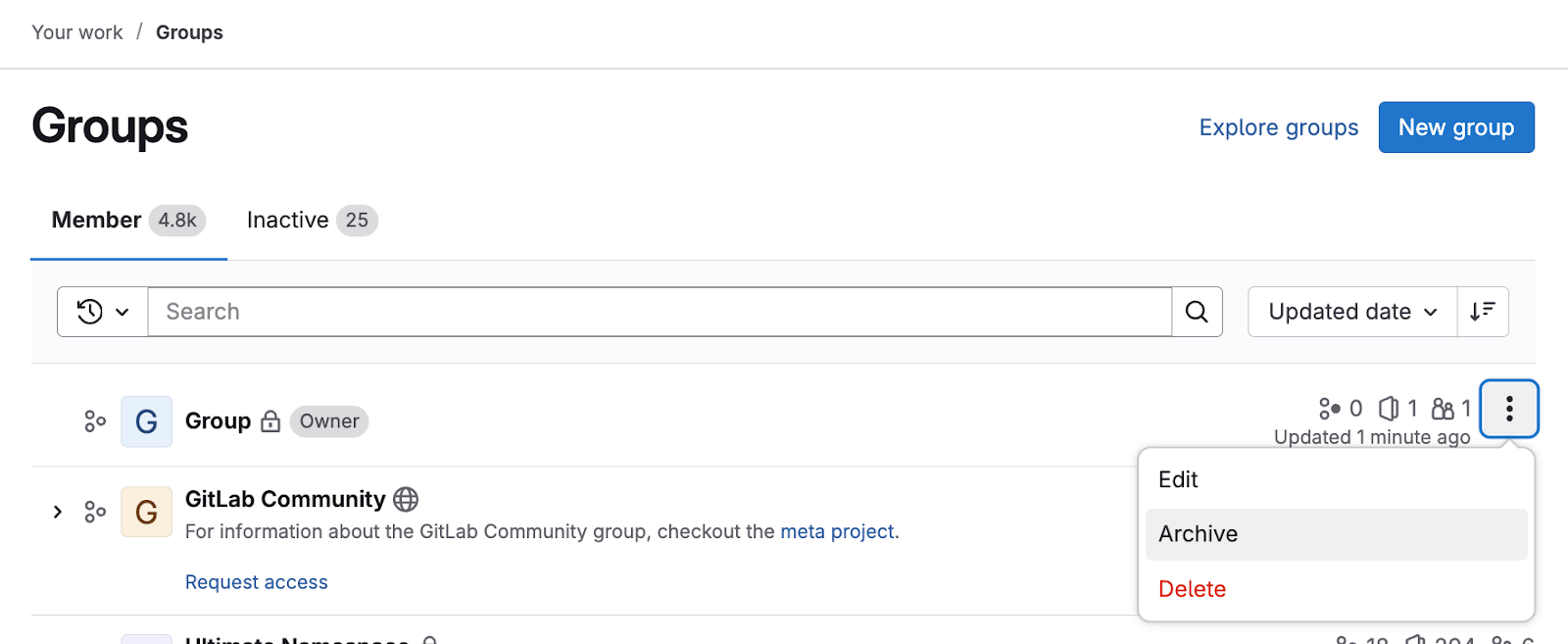Click the three-dot actions menu for Group
The width and height of the screenshot is (1568, 644).
(1508, 409)
